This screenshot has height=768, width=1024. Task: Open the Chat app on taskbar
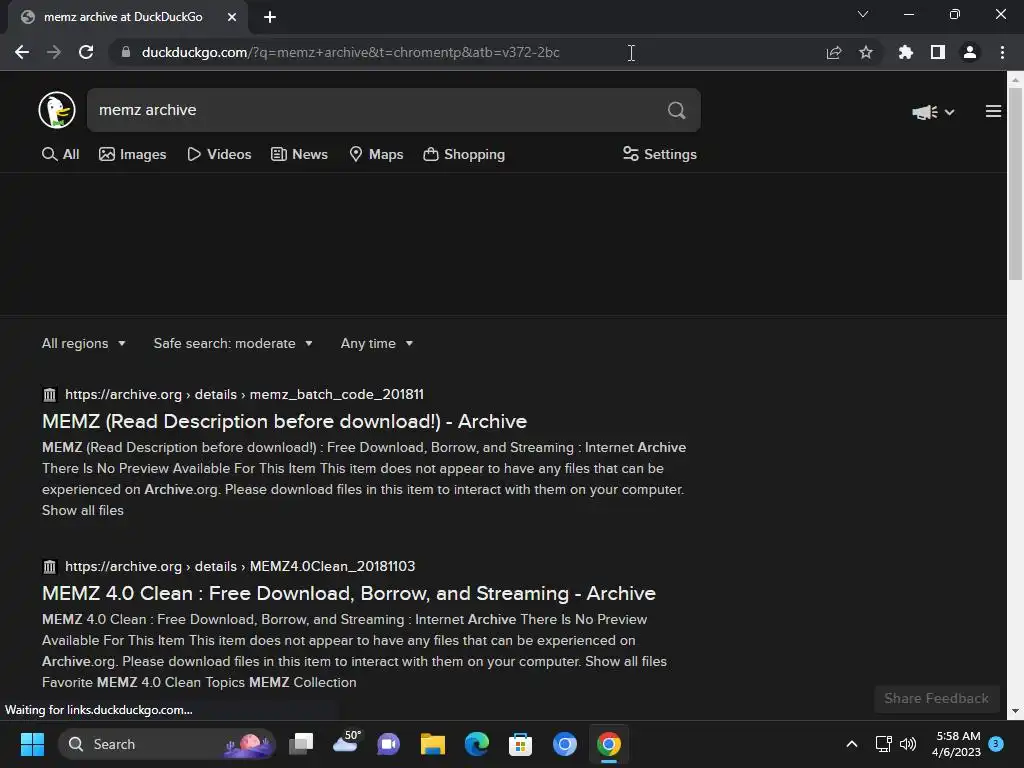pos(389,744)
